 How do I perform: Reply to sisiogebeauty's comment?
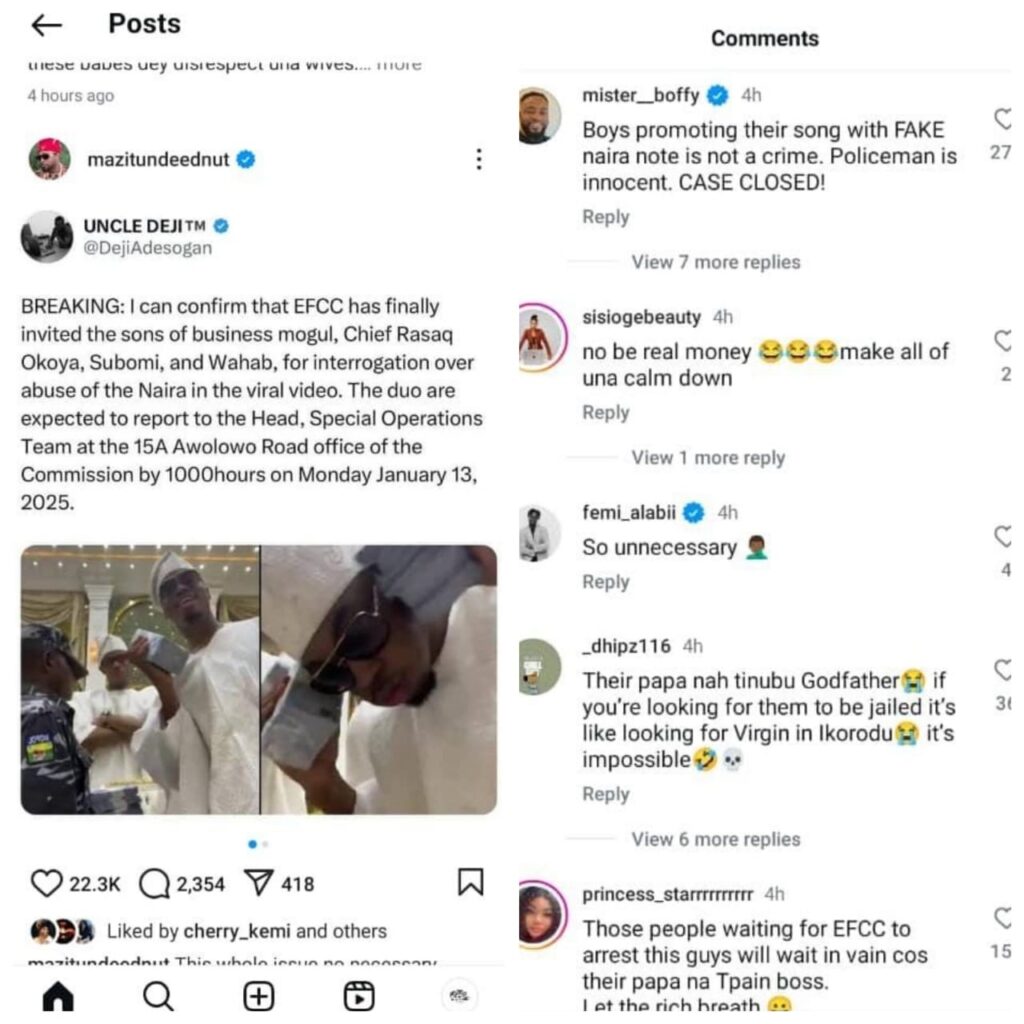point(605,412)
